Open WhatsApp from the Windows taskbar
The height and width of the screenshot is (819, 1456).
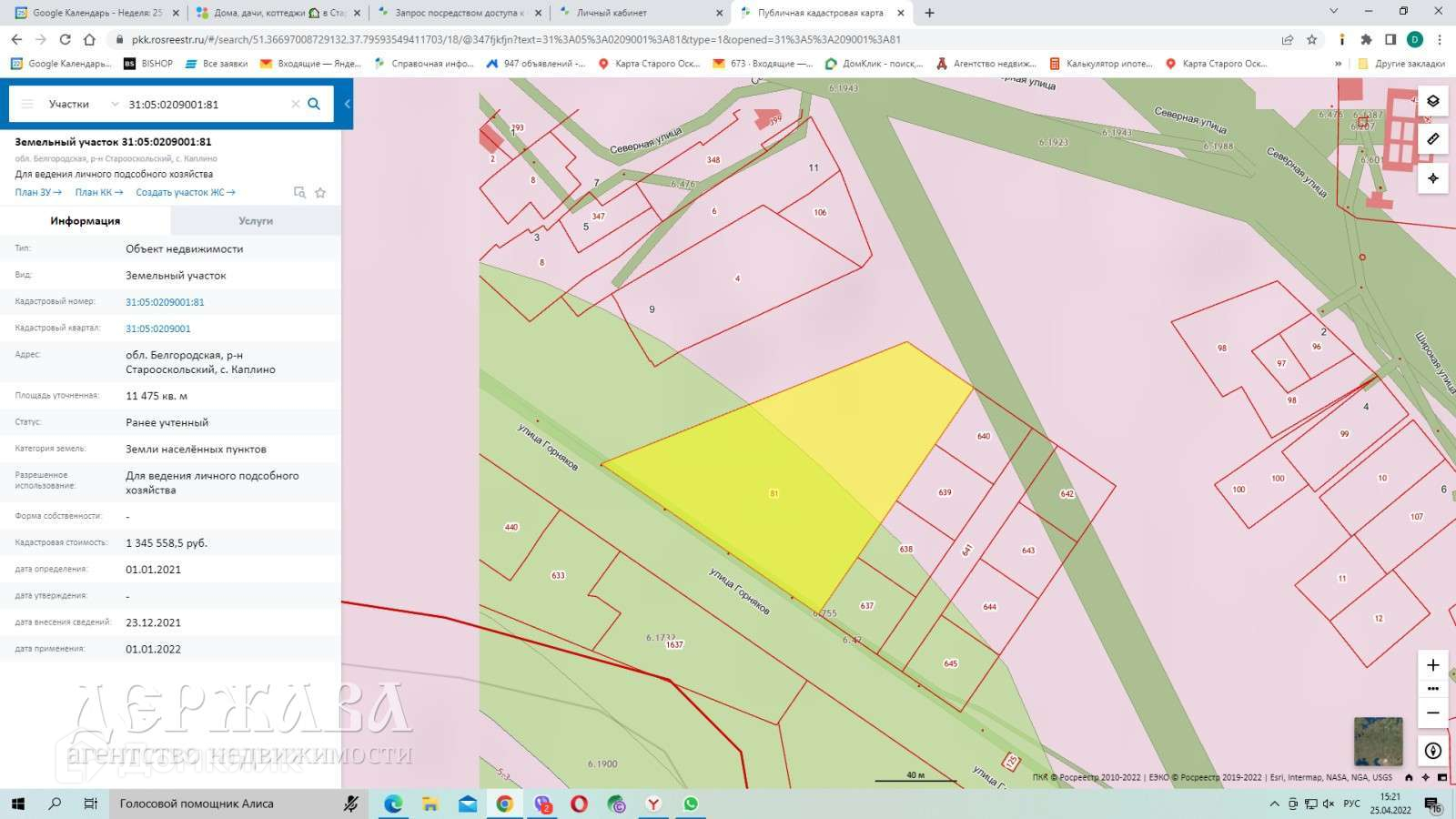click(691, 804)
